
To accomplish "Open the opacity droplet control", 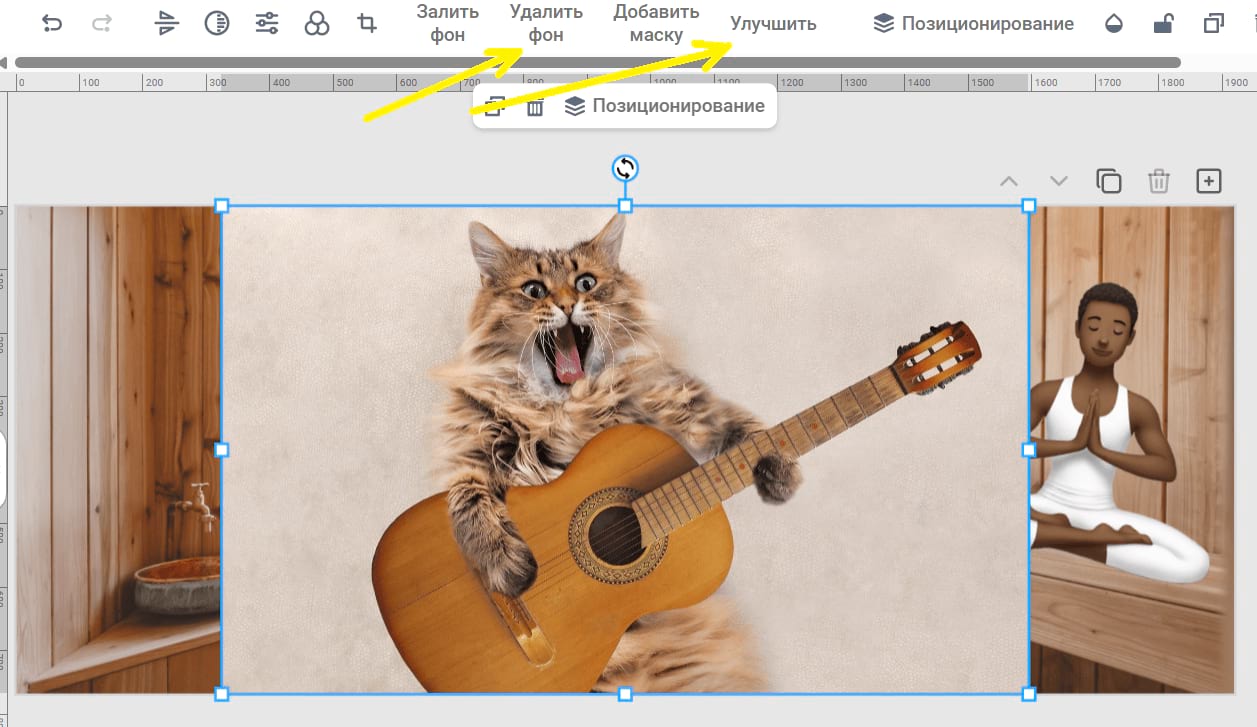I will 1114,24.
